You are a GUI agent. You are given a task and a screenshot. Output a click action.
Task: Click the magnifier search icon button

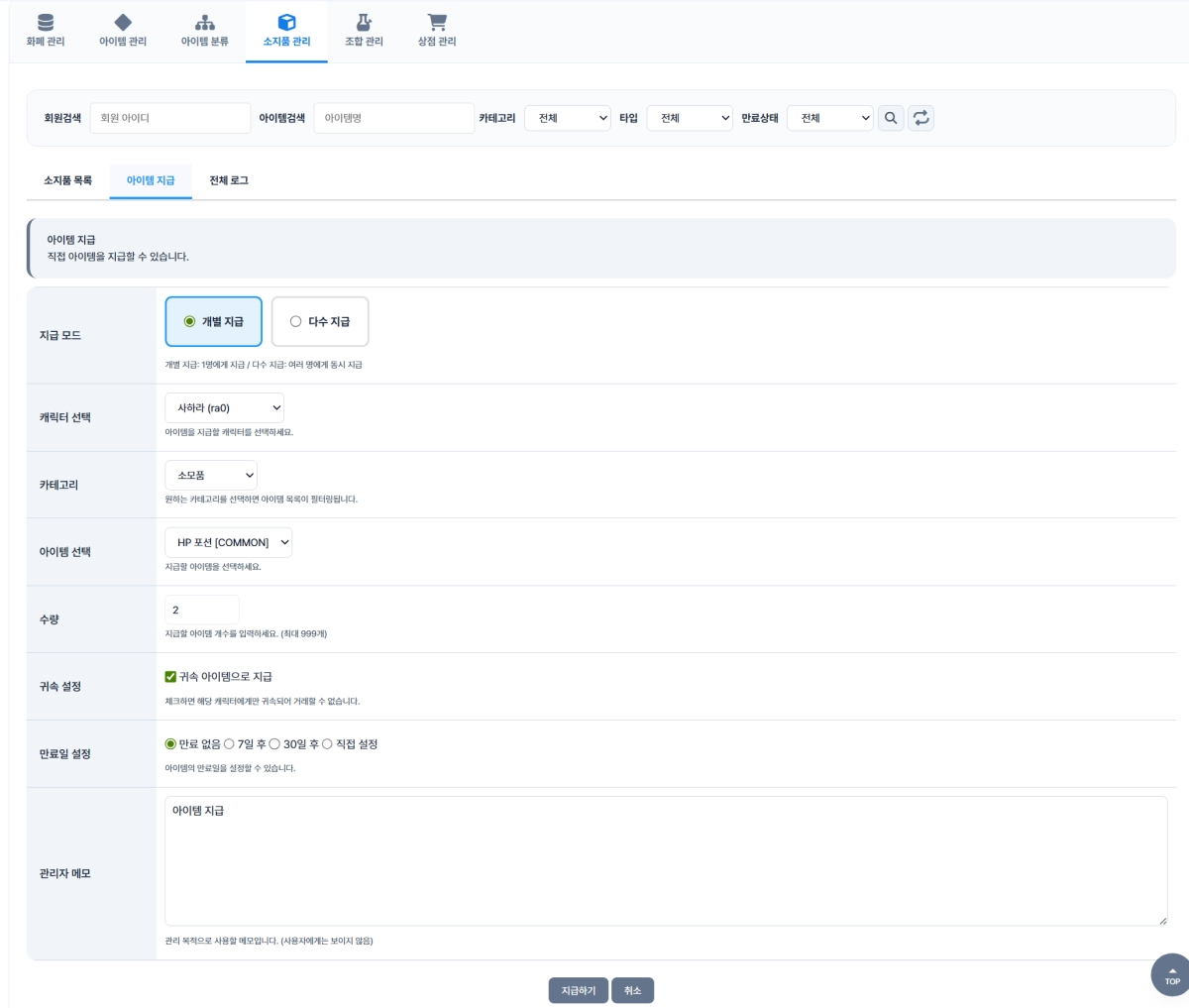pyautogui.click(x=891, y=118)
